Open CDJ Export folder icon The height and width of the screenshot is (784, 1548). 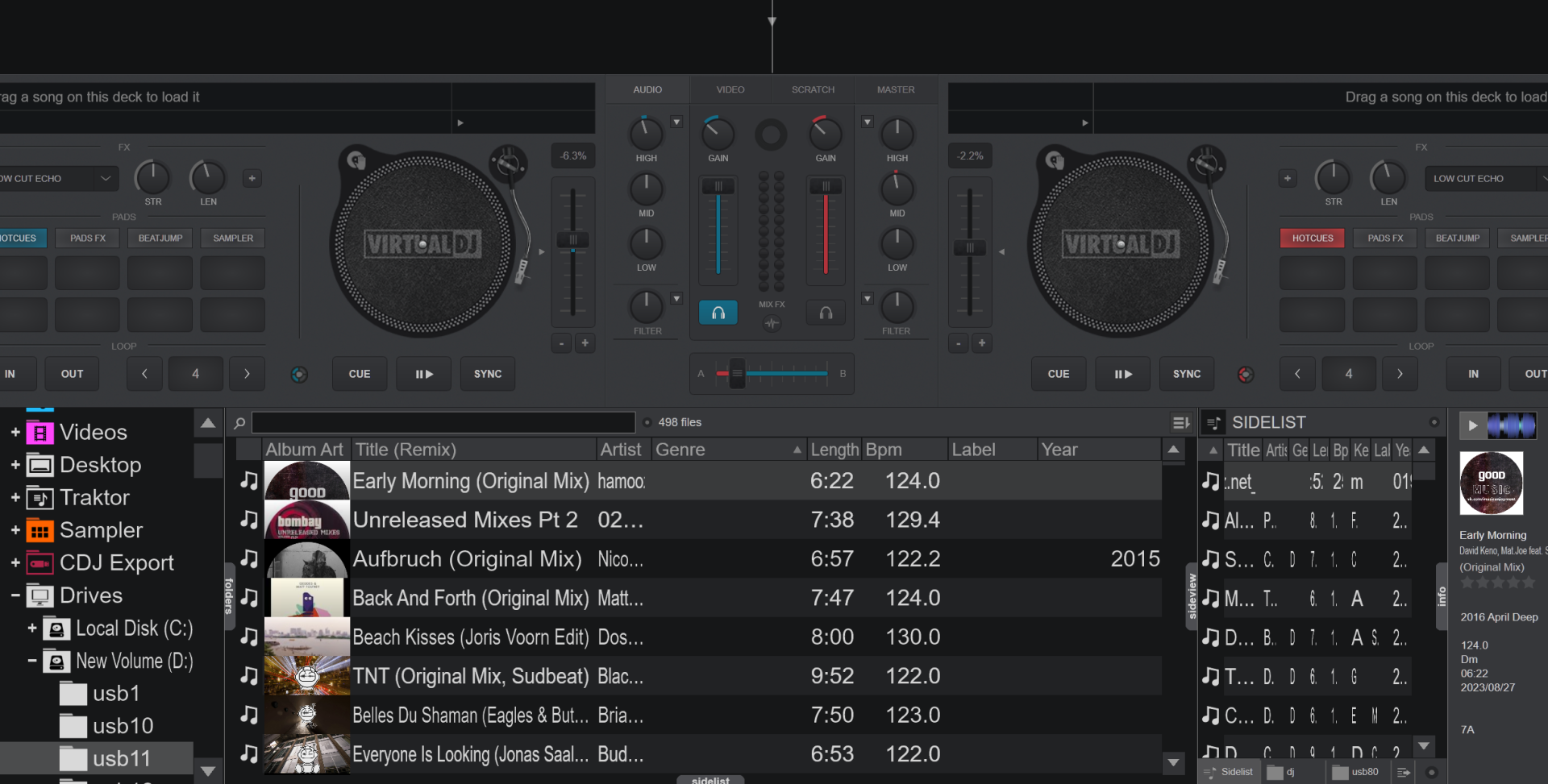40,563
